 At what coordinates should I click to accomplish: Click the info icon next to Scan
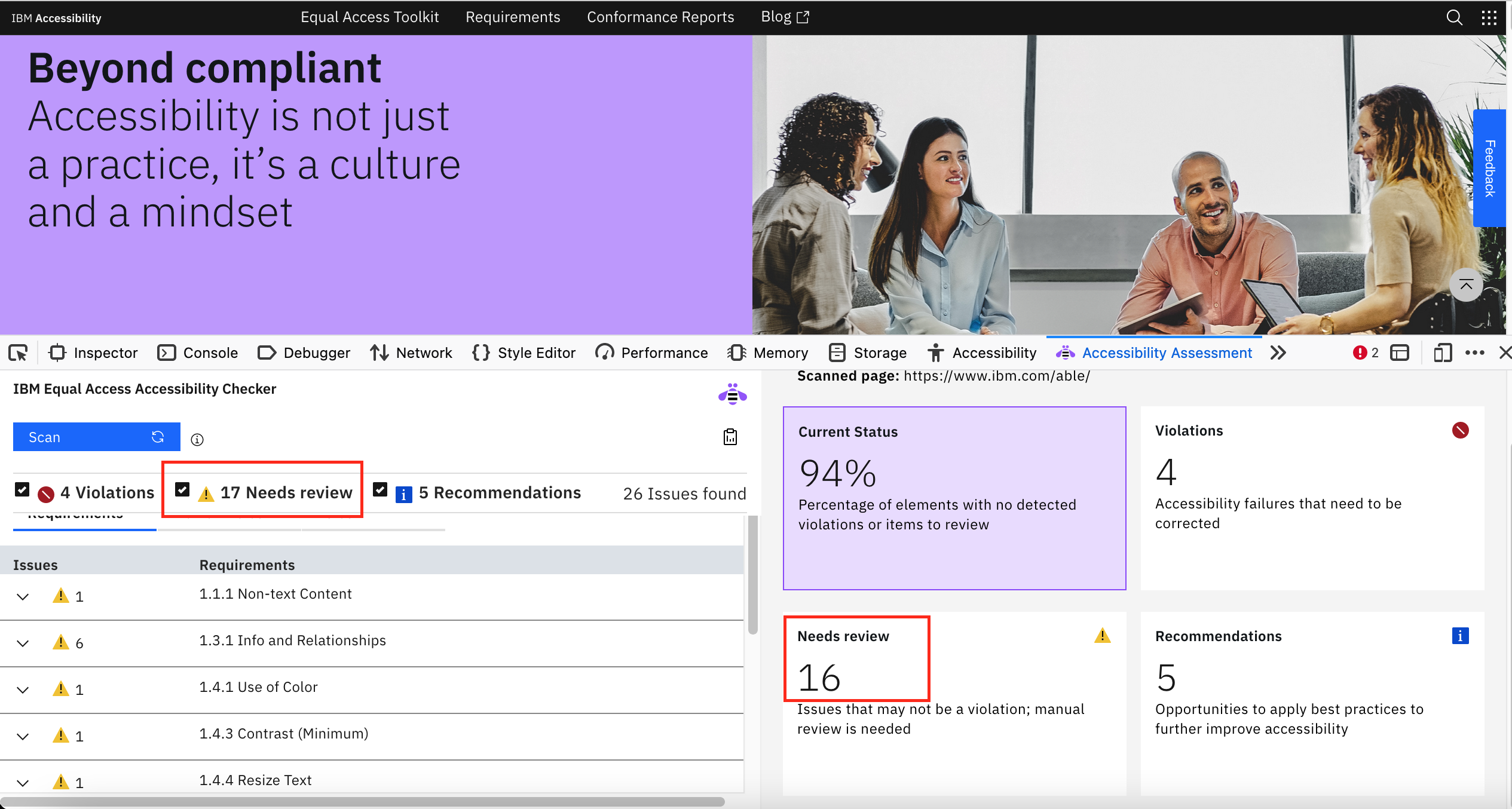197,440
